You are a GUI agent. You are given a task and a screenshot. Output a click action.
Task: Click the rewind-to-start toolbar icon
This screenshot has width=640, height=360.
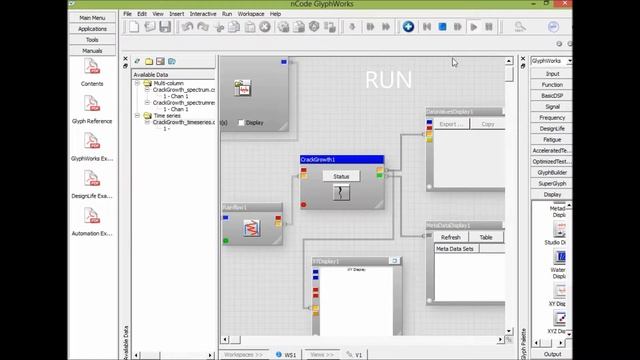coord(427,27)
